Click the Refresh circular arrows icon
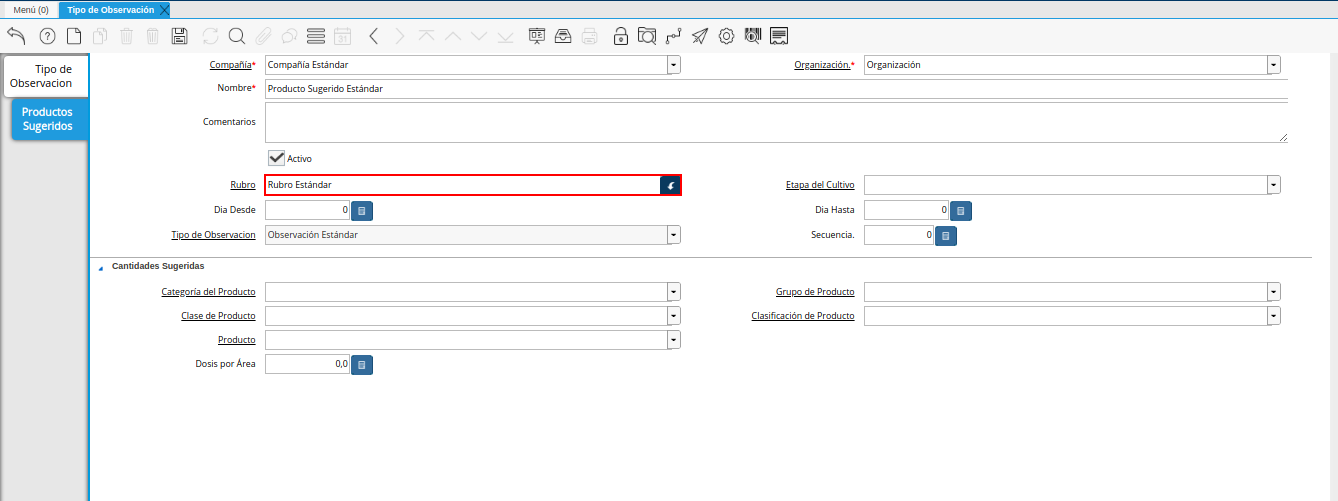Screen dimensions: 1338x501 (x=210, y=36)
